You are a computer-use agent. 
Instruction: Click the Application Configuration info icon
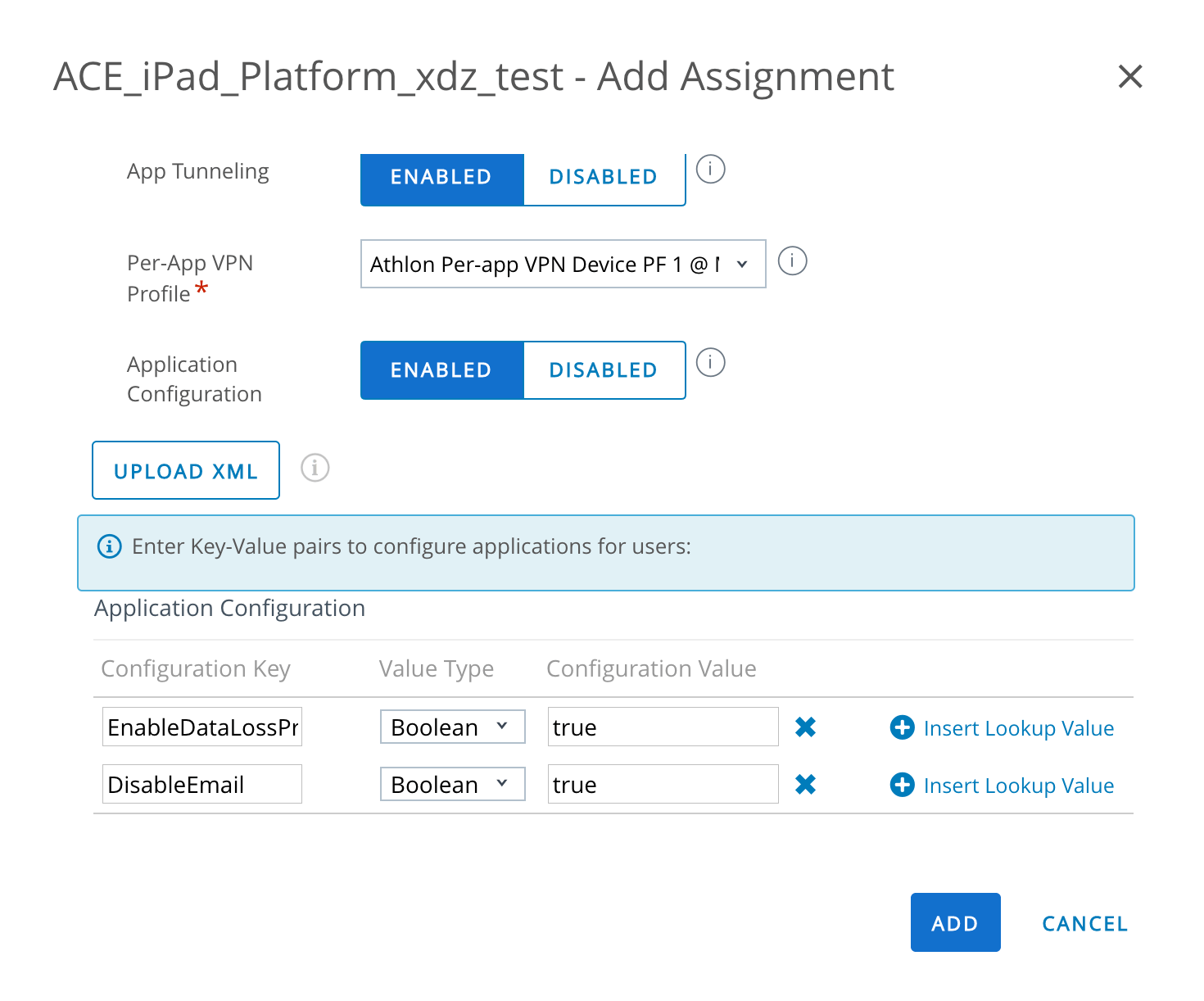(x=710, y=362)
